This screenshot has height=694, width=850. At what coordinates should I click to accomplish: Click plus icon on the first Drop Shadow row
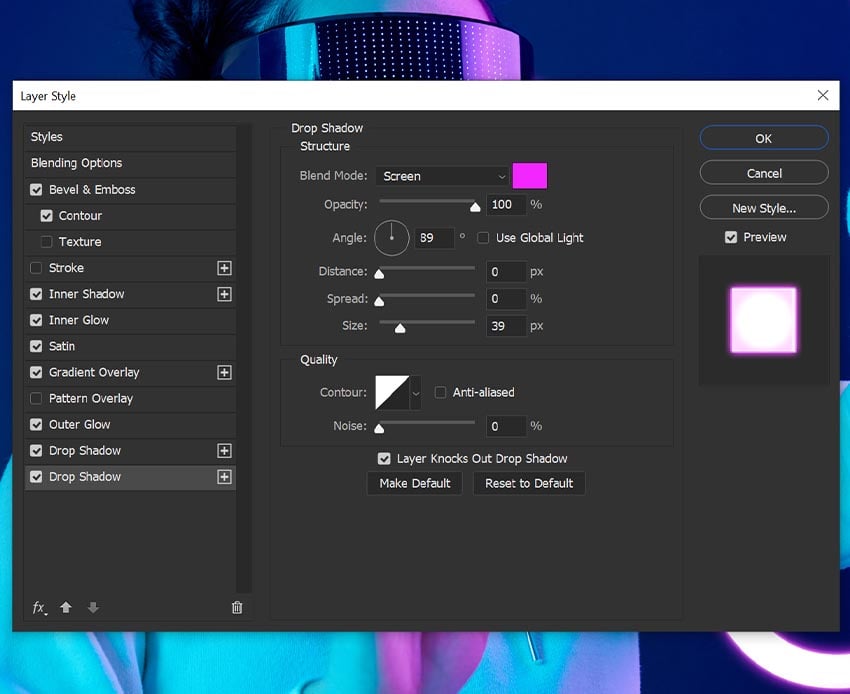(x=224, y=451)
